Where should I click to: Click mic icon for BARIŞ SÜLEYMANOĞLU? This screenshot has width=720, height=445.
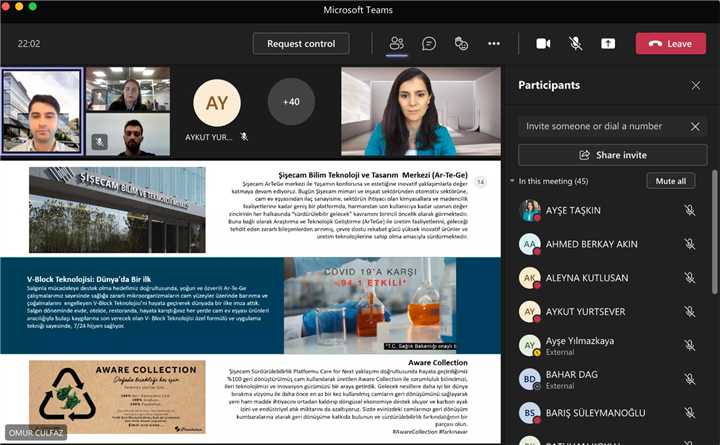[x=689, y=413]
